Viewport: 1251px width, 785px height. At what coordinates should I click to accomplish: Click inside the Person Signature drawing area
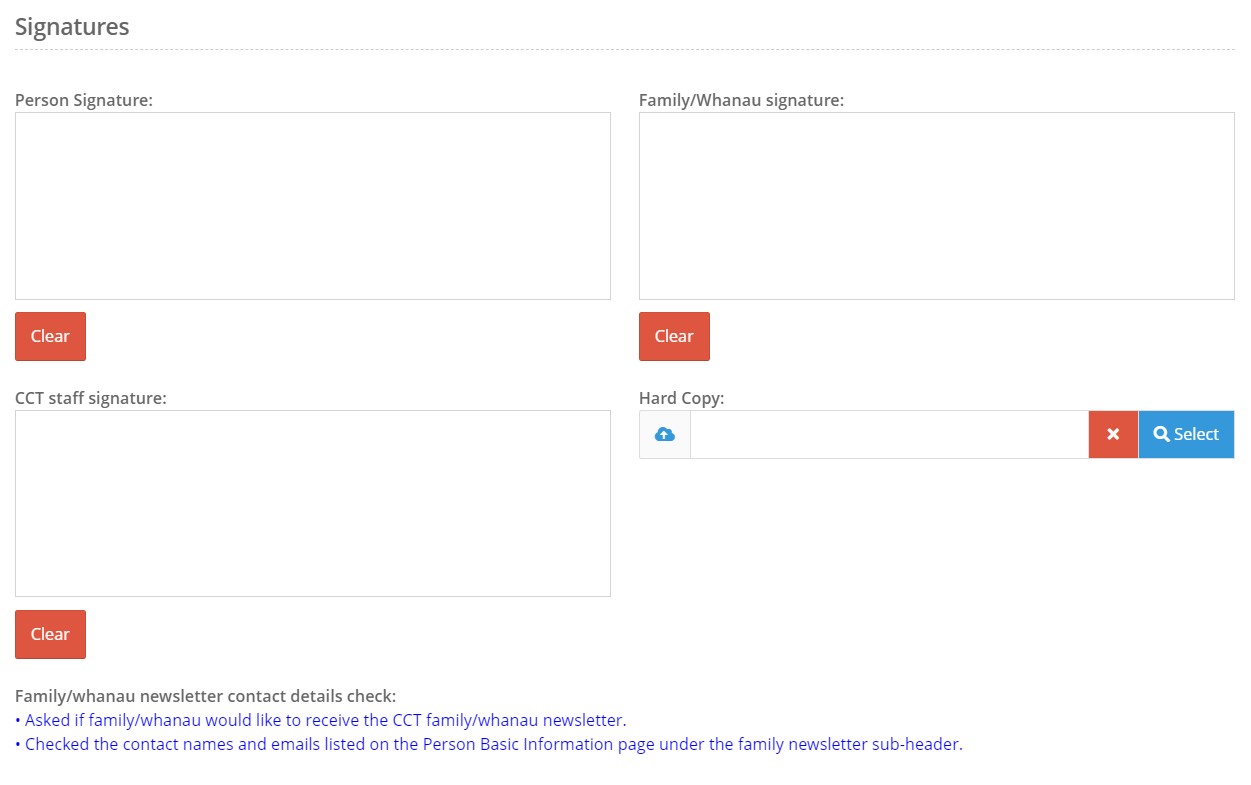tap(312, 206)
